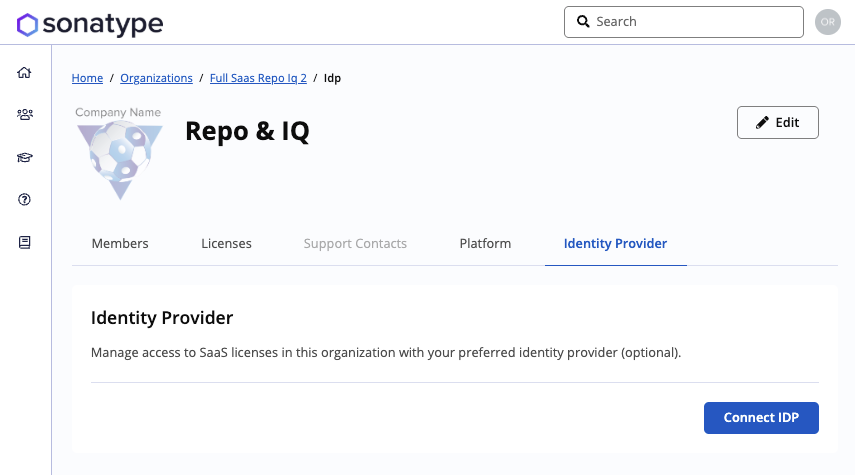The width and height of the screenshot is (855, 475).
Task: Open the Home sidebar icon
Action: click(25, 73)
